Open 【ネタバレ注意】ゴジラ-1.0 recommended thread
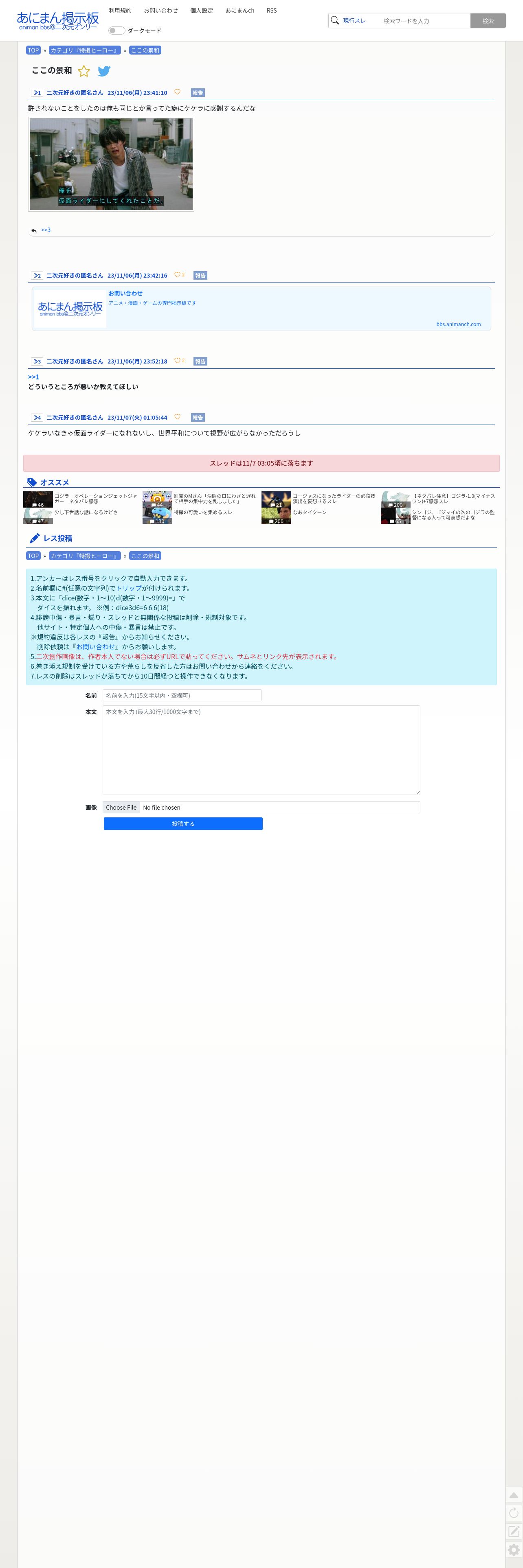523x1568 pixels. point(454,499)
